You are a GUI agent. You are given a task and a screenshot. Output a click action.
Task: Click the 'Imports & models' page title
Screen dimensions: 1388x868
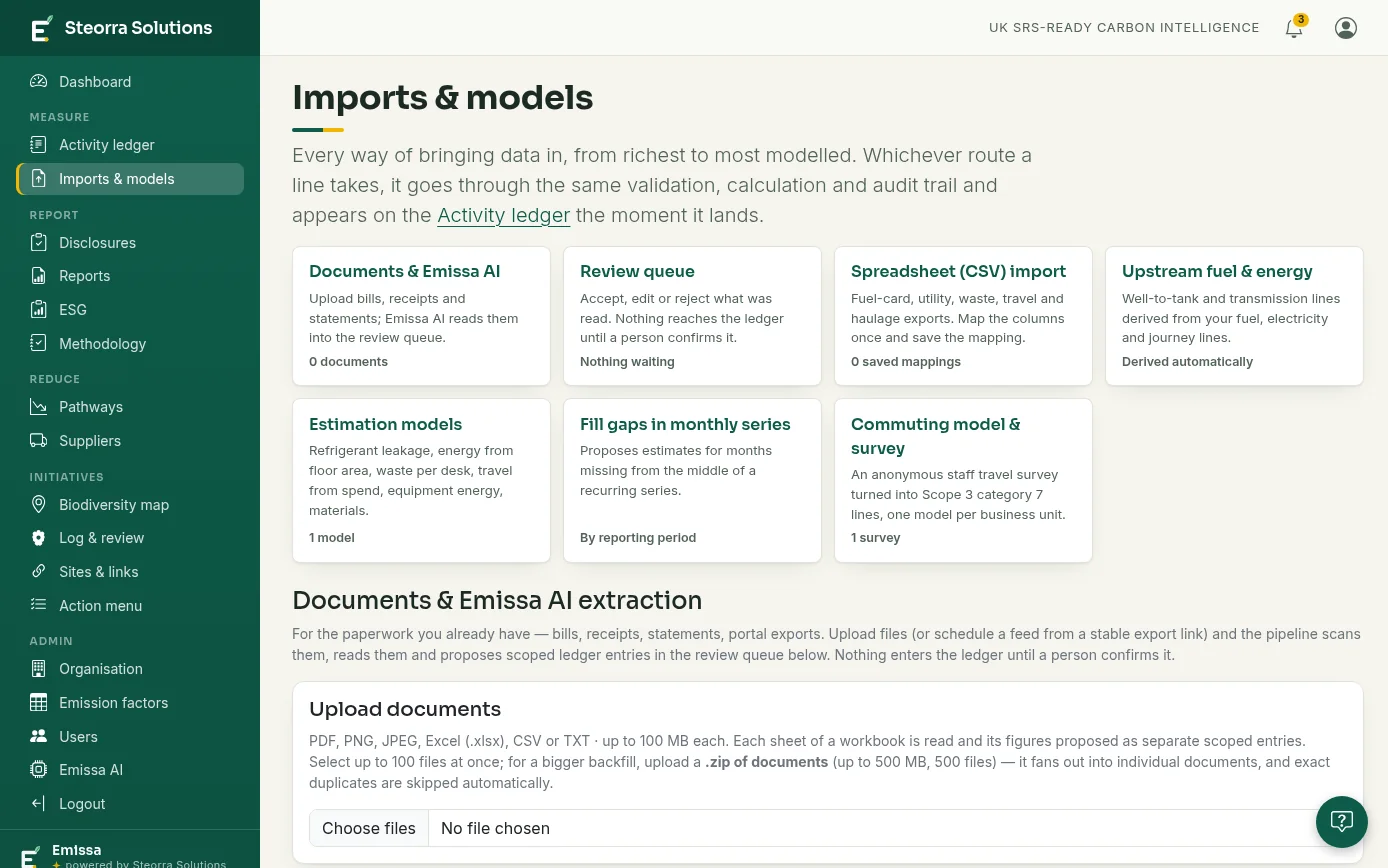point(443,98)
